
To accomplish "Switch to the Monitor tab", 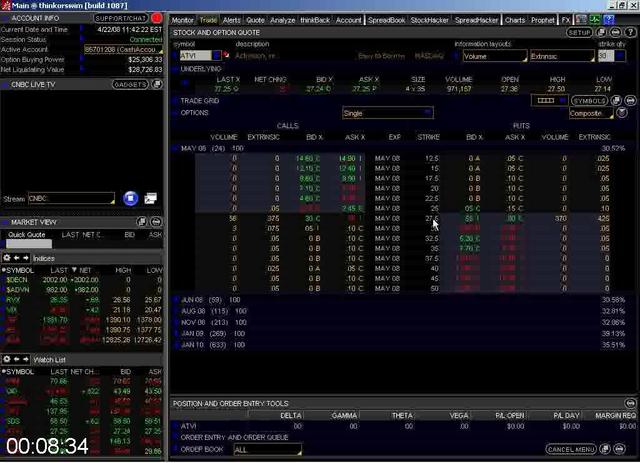I will 182,20.
